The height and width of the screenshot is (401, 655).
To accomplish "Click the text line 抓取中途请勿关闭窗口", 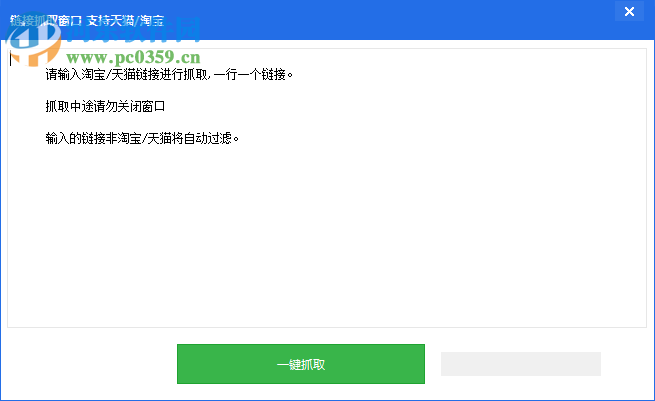I will tap(105, 106).
